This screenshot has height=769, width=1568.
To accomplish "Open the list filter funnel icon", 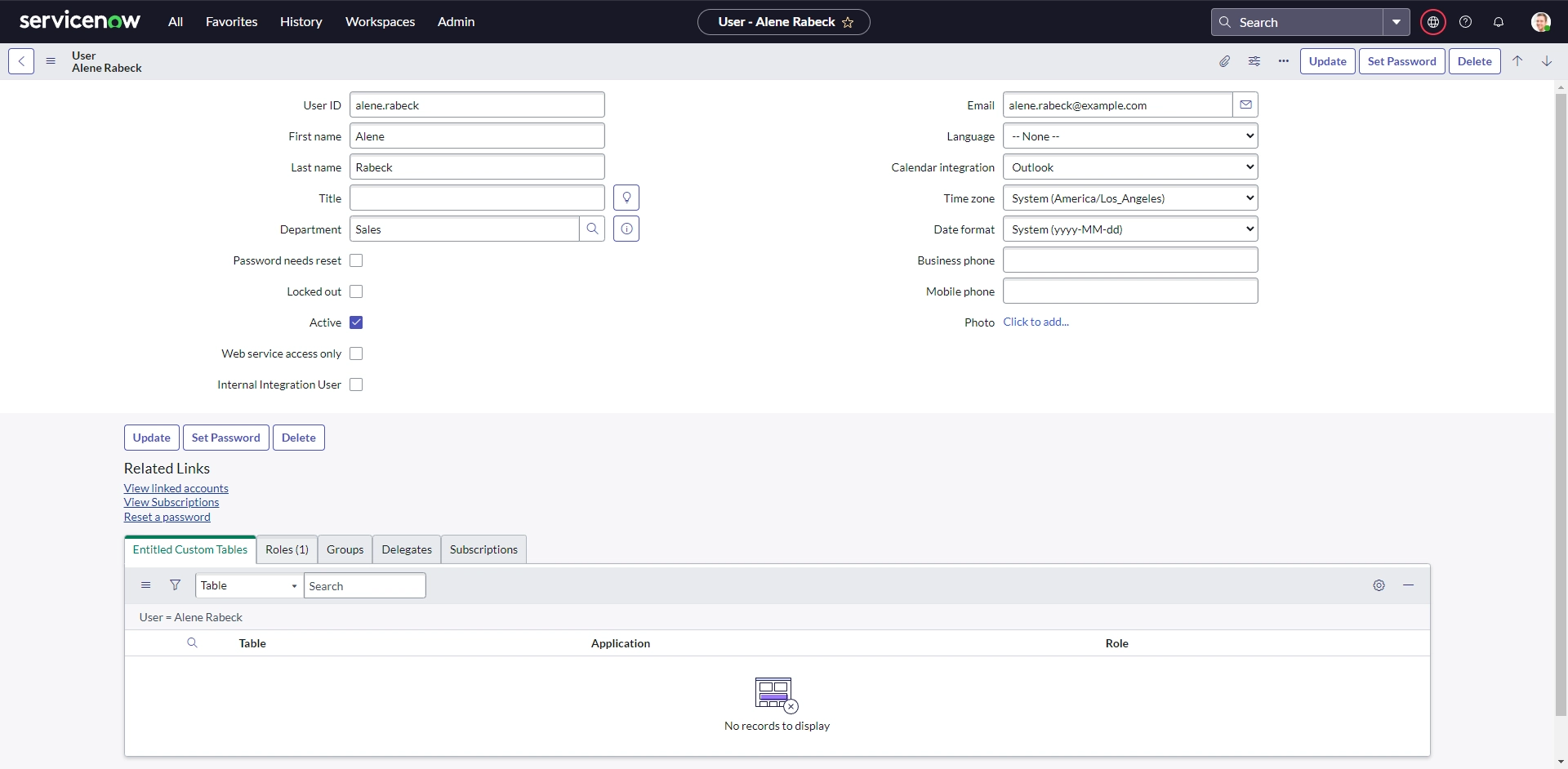I will point(175,585).
